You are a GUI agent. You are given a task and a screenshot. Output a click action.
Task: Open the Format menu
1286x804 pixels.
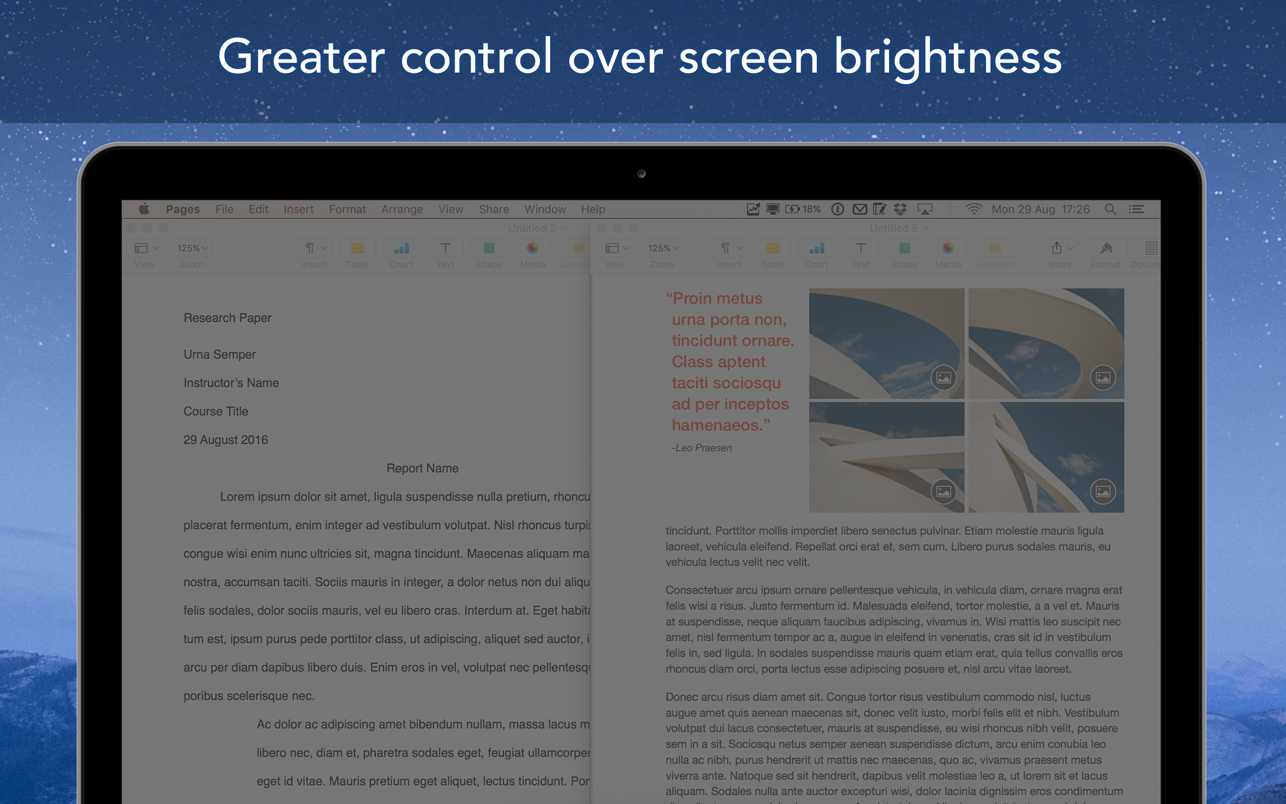347,210
